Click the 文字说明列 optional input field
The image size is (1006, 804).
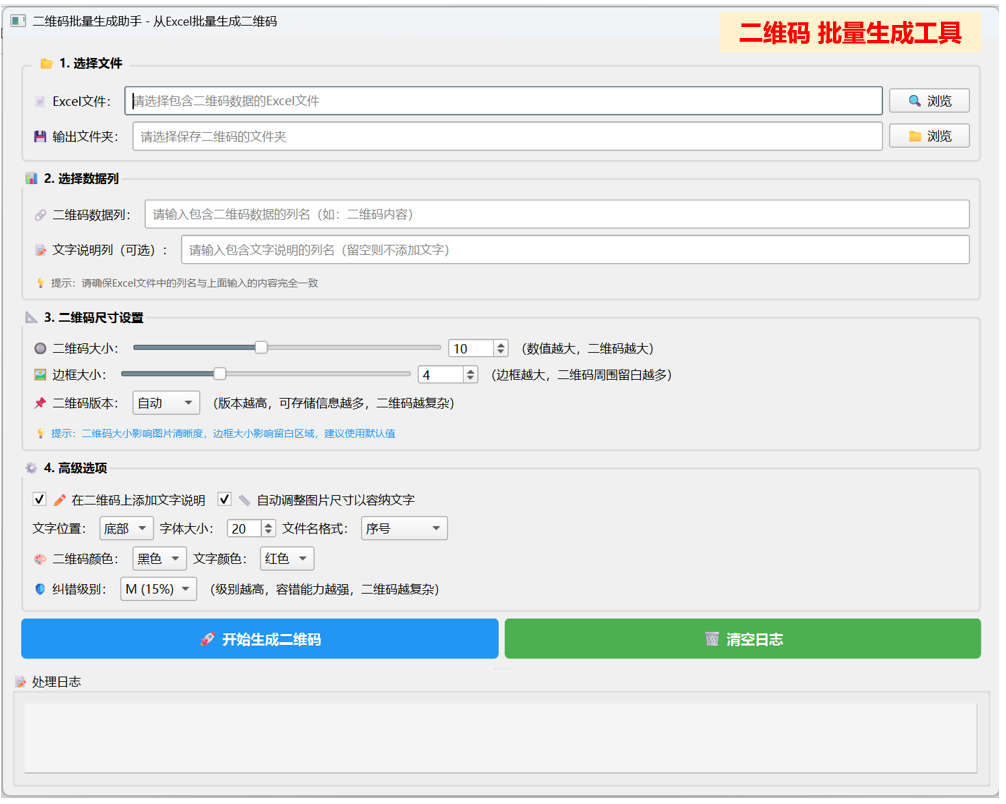point(575,250)
